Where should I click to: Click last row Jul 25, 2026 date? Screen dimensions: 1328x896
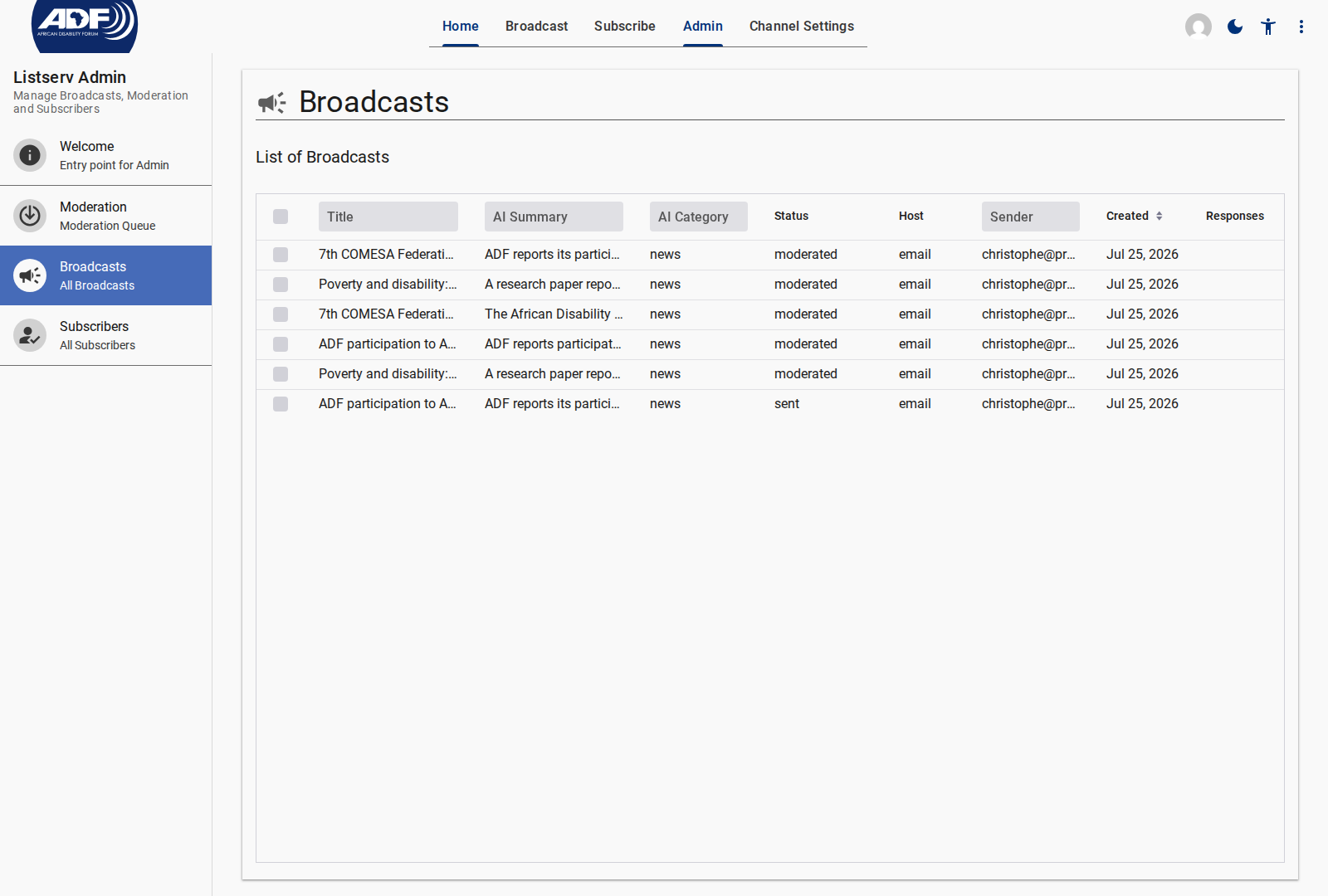point(1142,404)
